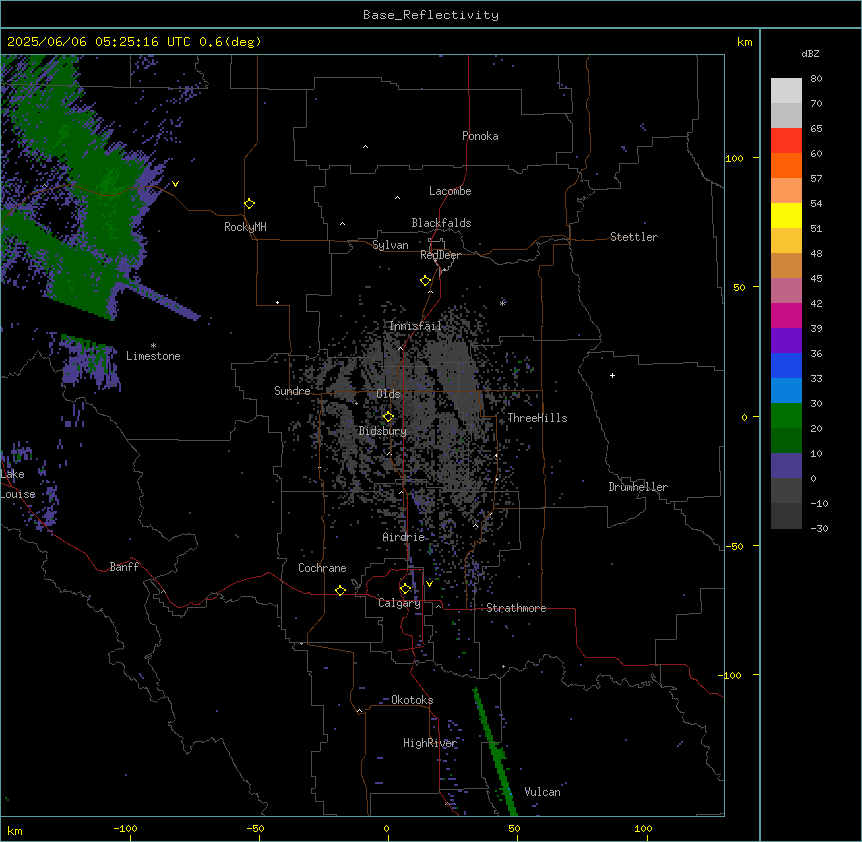Click the Limestone label

tap(153, 356)
